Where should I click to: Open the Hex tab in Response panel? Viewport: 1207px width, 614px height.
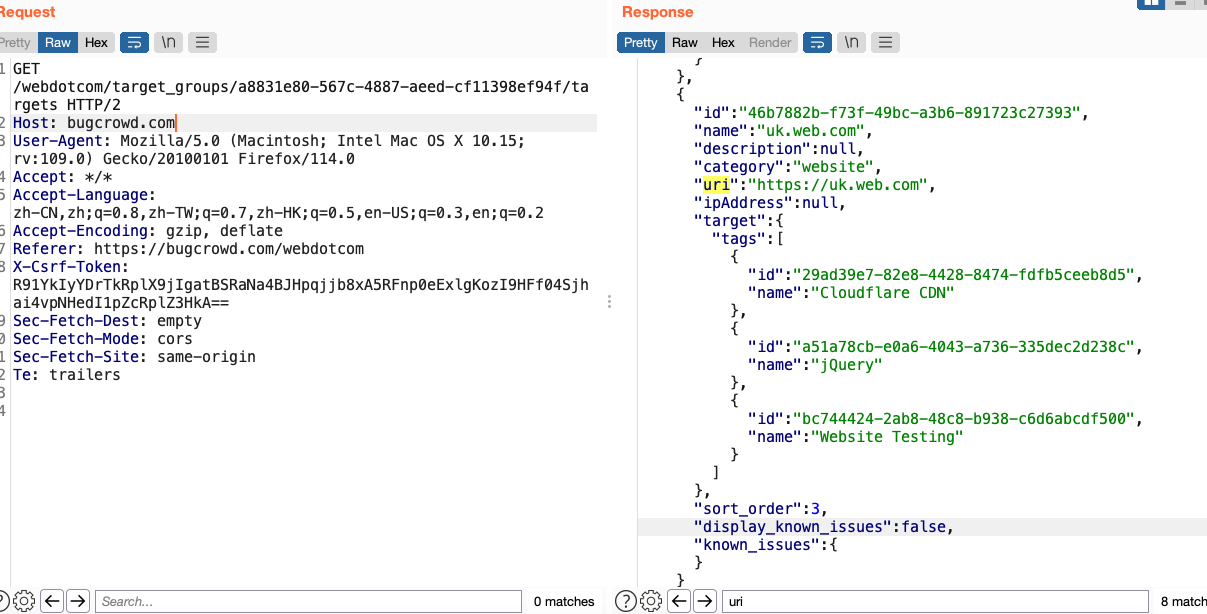723,42
